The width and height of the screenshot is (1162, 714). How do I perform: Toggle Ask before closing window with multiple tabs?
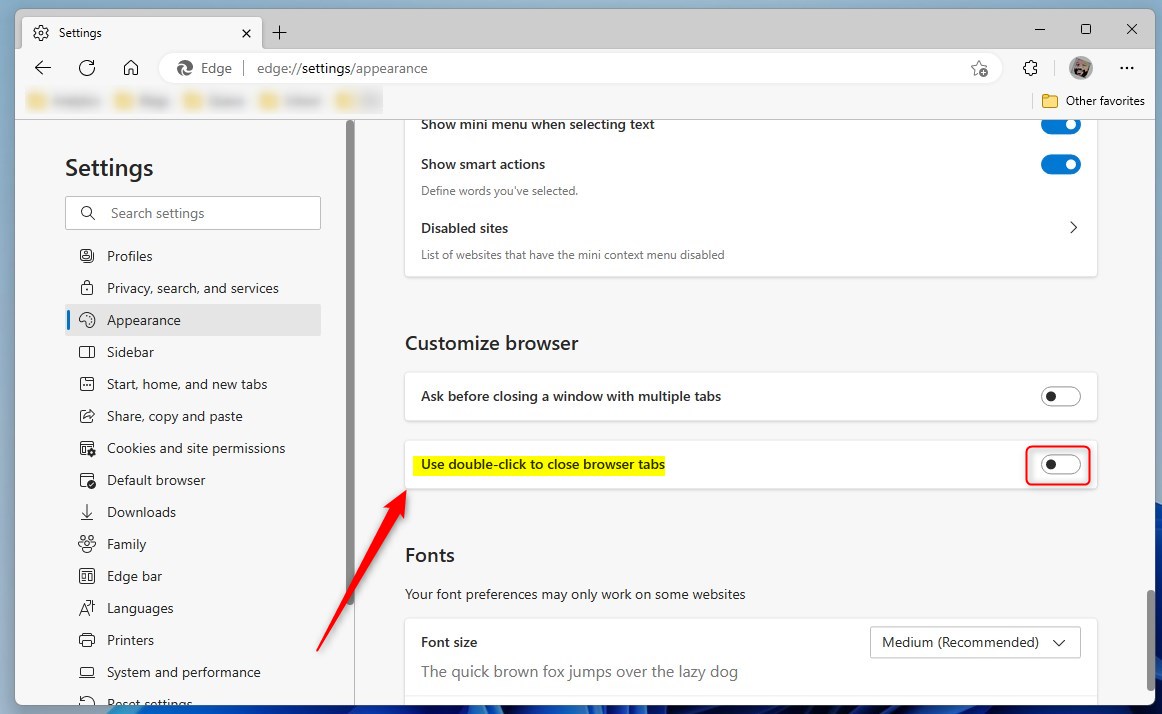pos(1060,397)
